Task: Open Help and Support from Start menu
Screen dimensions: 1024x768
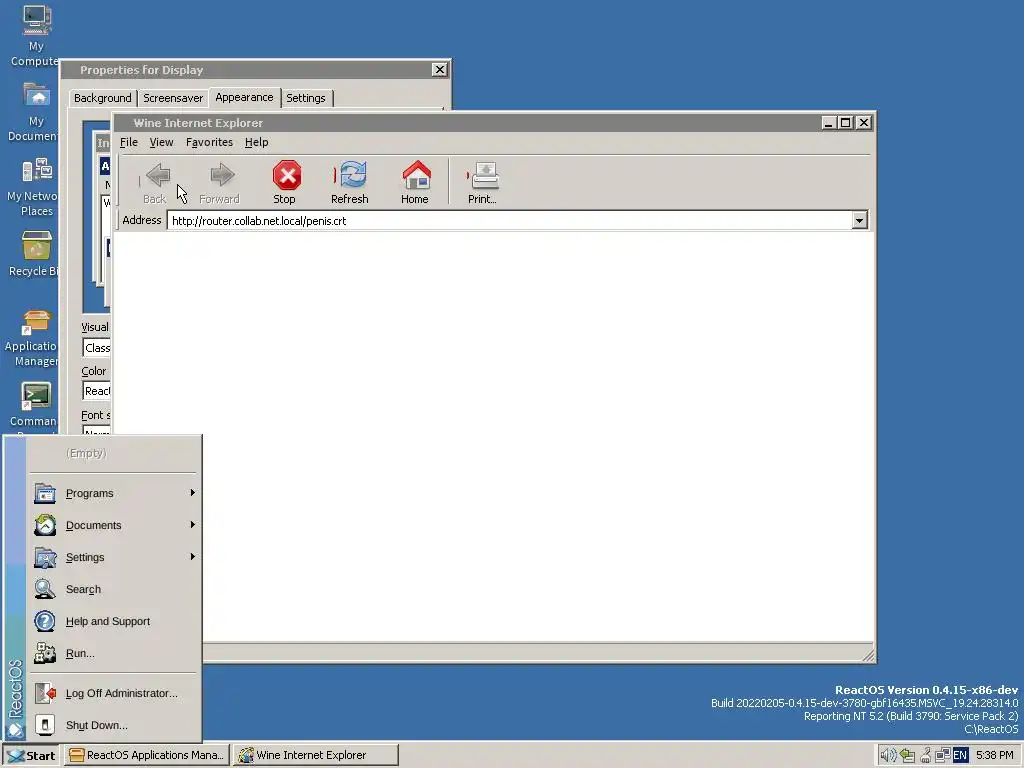Action: click(113, 621)
